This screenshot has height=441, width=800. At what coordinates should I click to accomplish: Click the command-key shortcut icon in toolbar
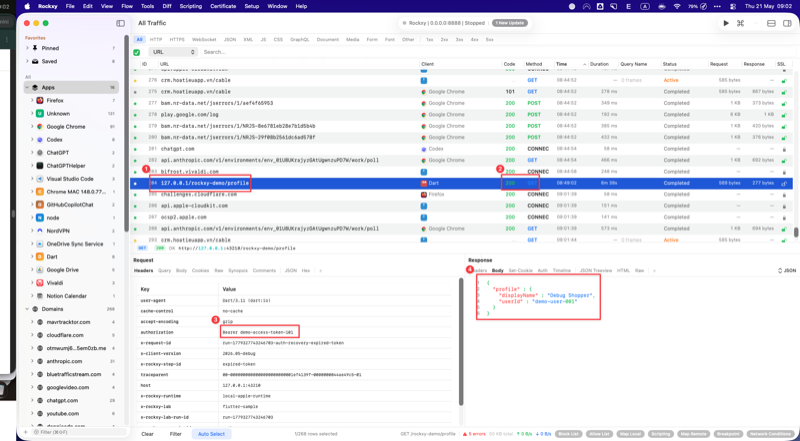click(740, 23)
